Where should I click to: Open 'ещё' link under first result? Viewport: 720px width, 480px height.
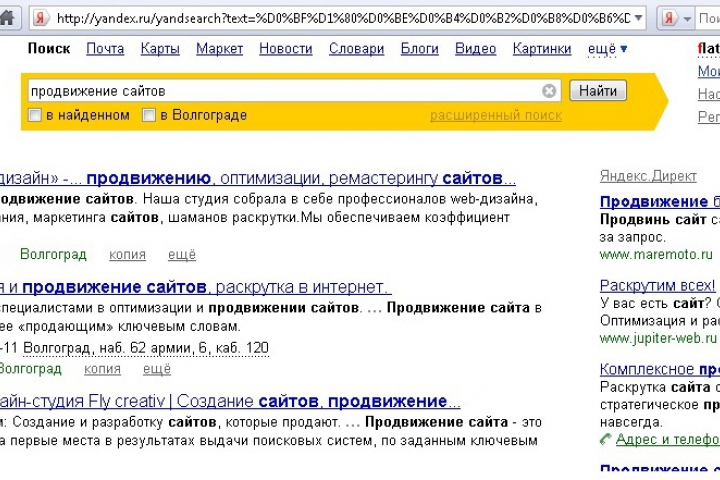coord(182,254)
